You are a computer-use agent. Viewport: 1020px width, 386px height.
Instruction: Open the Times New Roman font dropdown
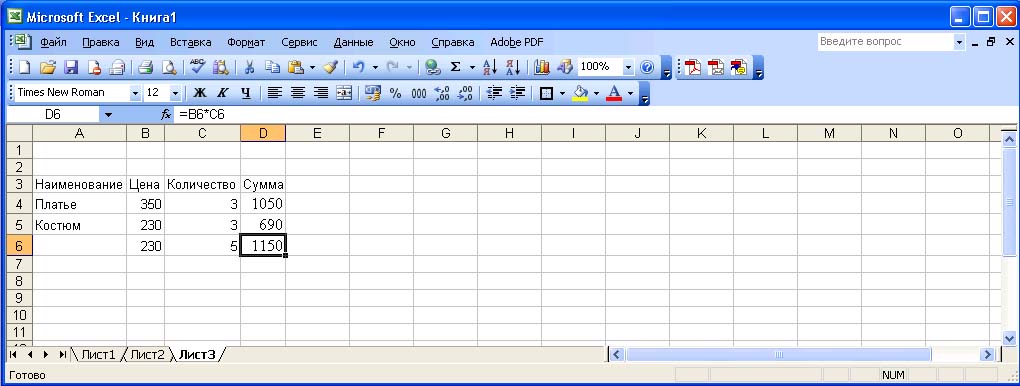click(135, 93)
